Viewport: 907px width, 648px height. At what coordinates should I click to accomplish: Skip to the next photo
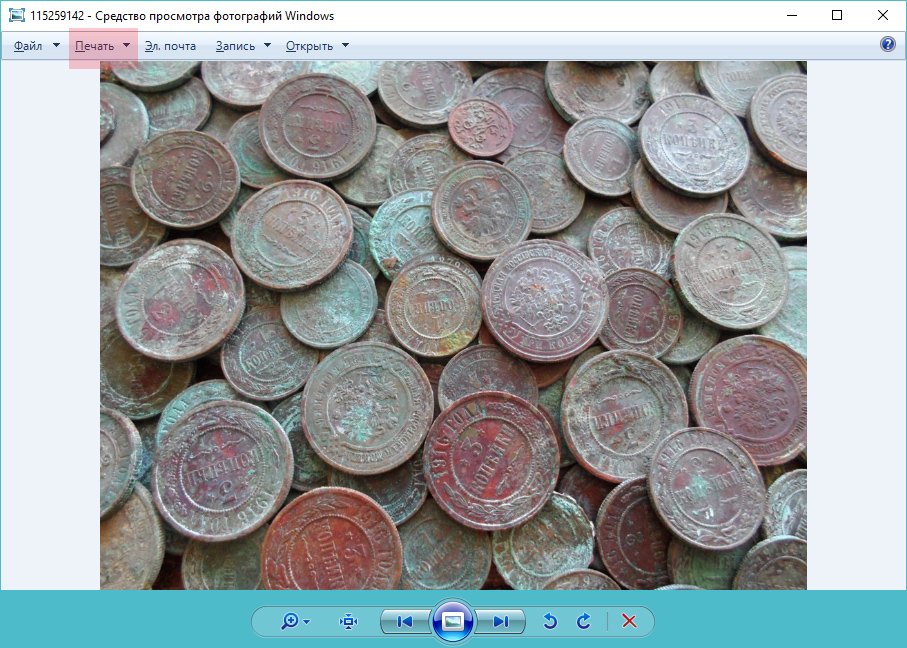click(501, 622)
